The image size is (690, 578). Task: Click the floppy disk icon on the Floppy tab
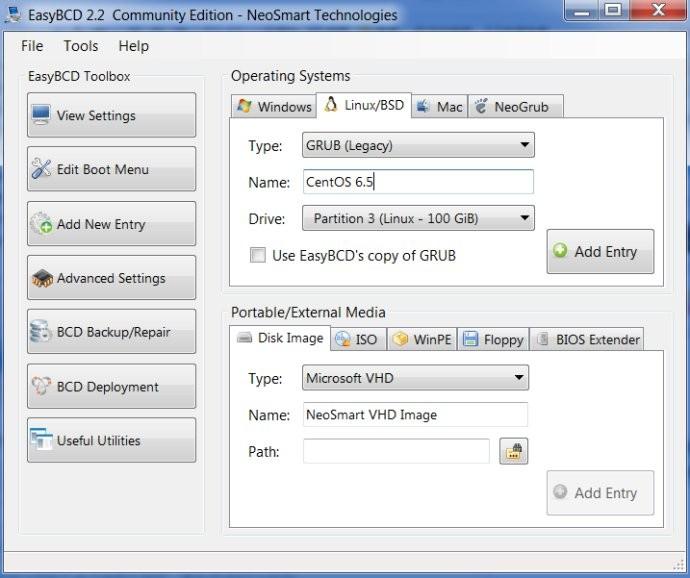[x=470, y=339]
